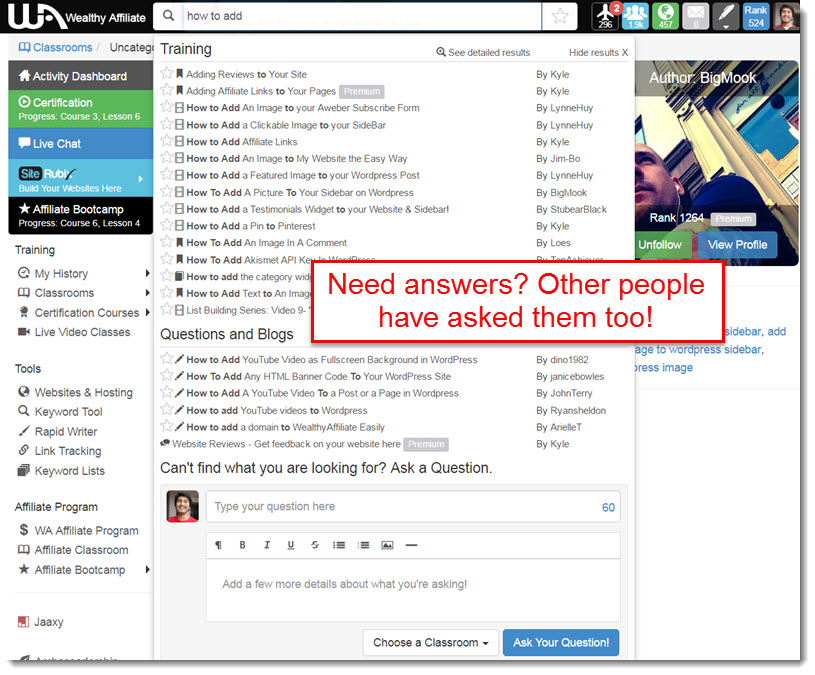Star 'How to Add a Pin to Pinterest'

click(x=166, y=225)
